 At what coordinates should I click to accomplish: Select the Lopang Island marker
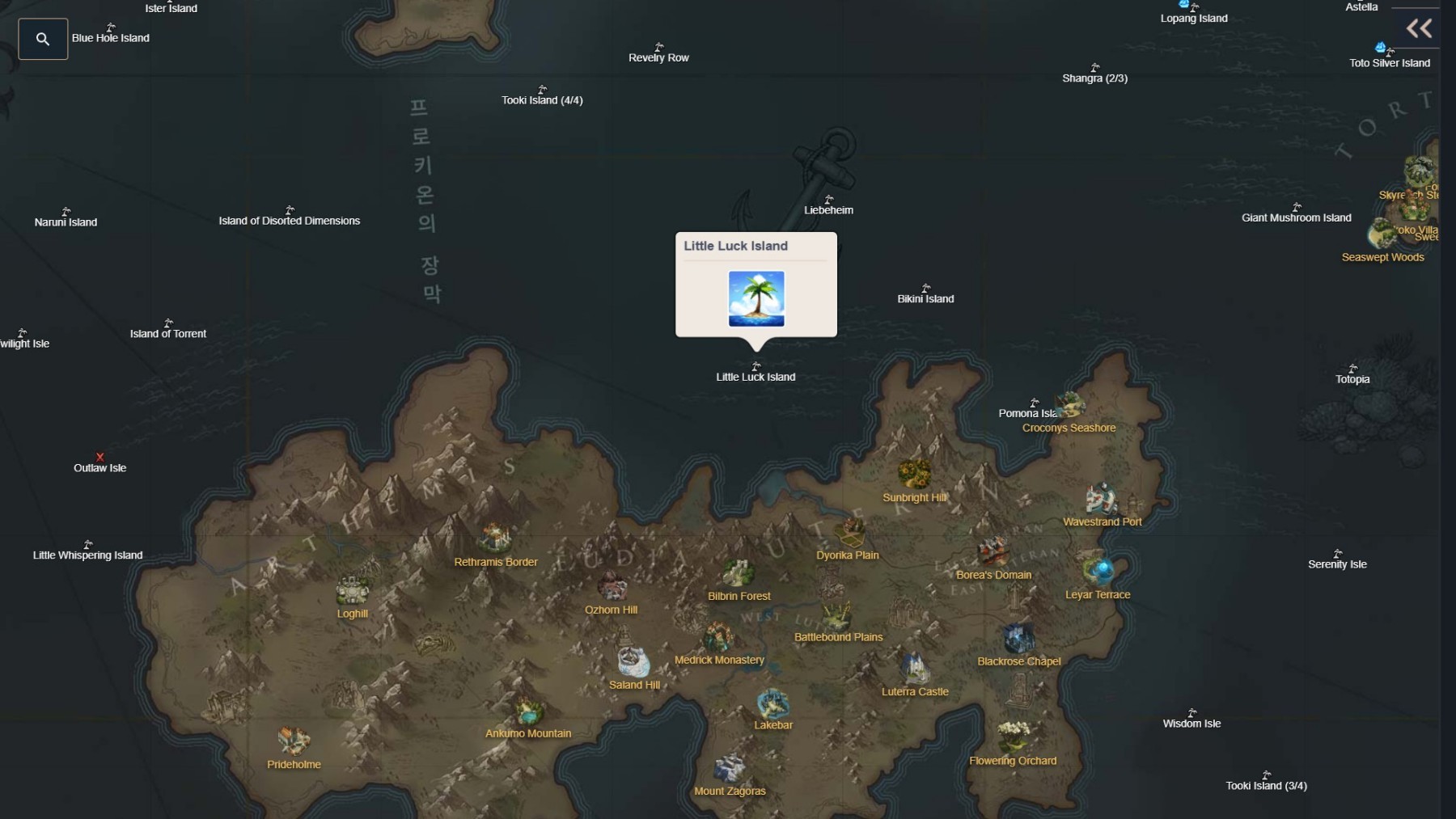[1194, 7]
